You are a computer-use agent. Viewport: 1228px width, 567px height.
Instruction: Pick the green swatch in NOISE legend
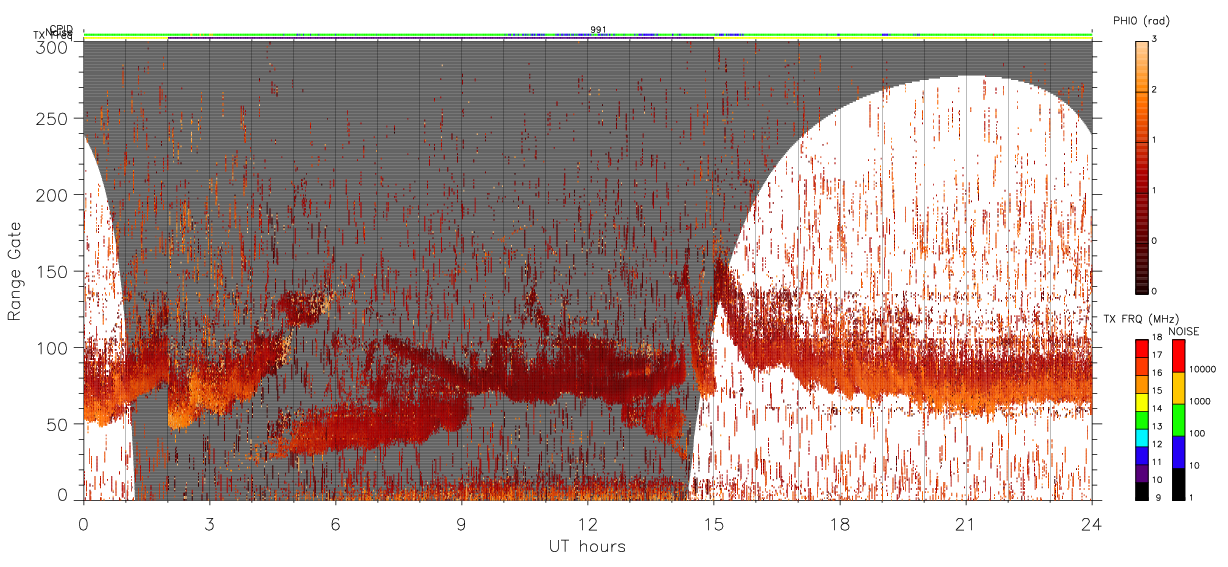(1179, 420)
